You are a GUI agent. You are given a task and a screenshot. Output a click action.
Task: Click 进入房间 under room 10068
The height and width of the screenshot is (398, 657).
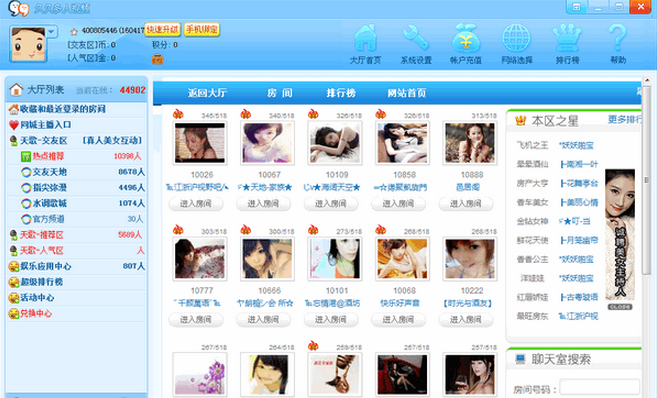[x=398, y=320]
